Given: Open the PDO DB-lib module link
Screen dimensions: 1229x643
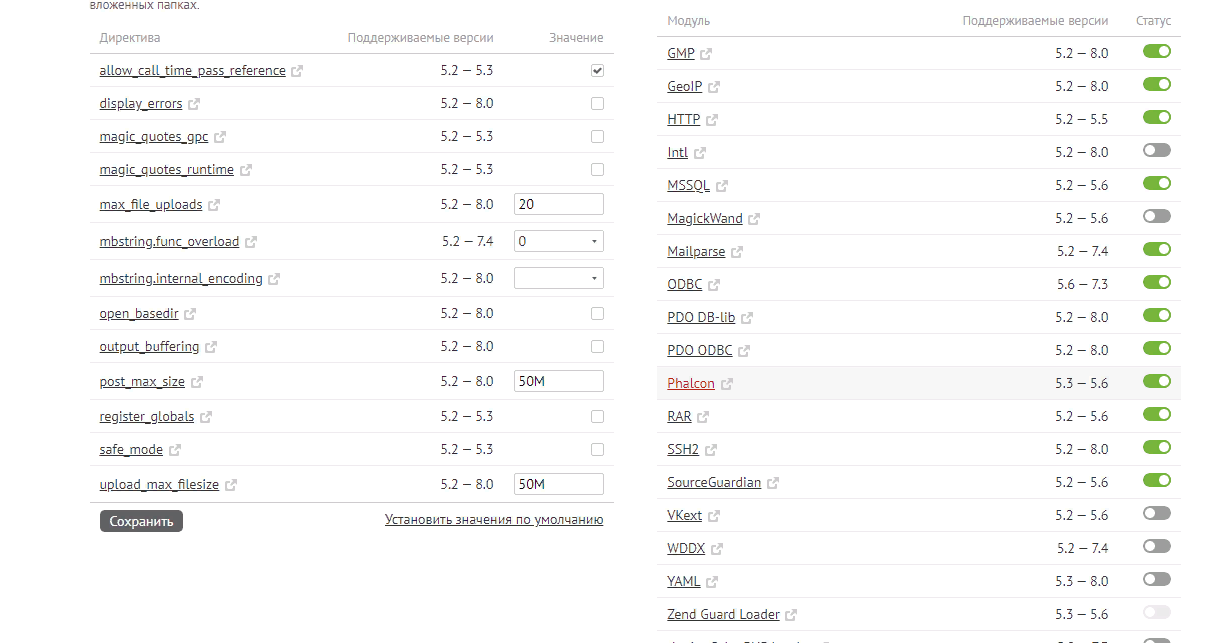Looking at the screenshot, I should pos(701,317).
